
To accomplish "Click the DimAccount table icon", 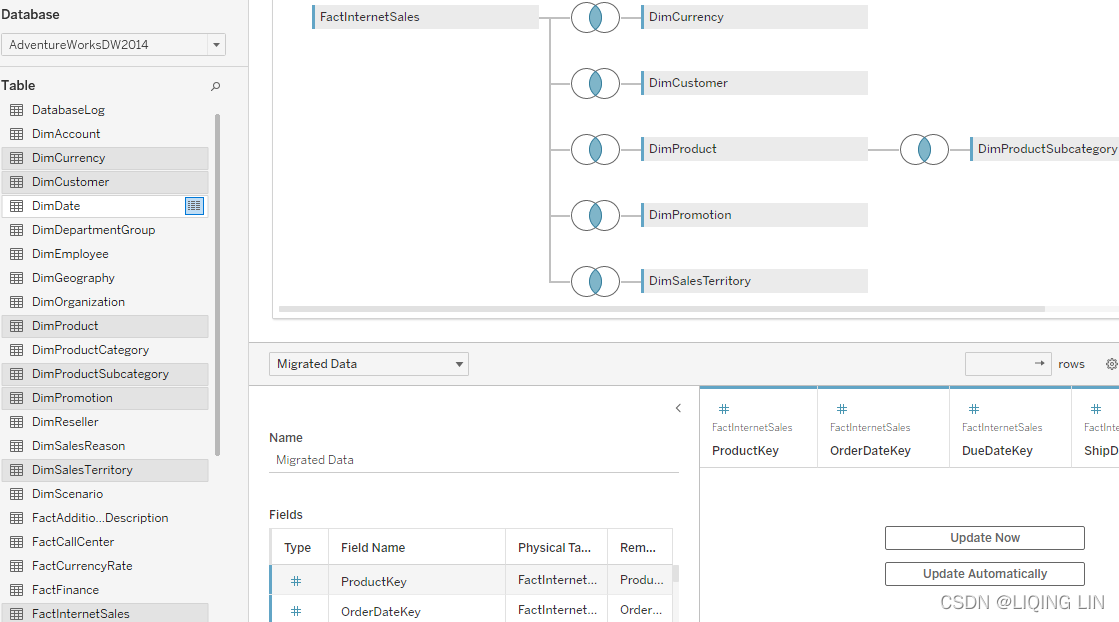I will point(16,134).
